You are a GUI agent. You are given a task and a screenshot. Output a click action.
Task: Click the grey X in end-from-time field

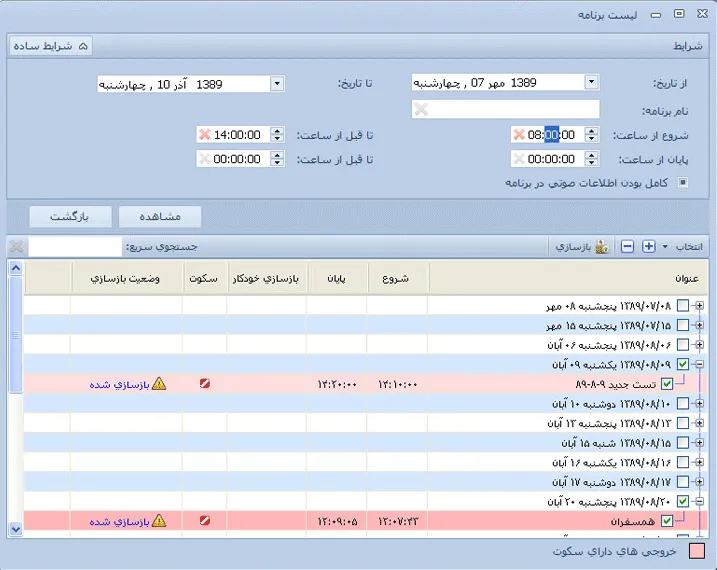(519, 159)
